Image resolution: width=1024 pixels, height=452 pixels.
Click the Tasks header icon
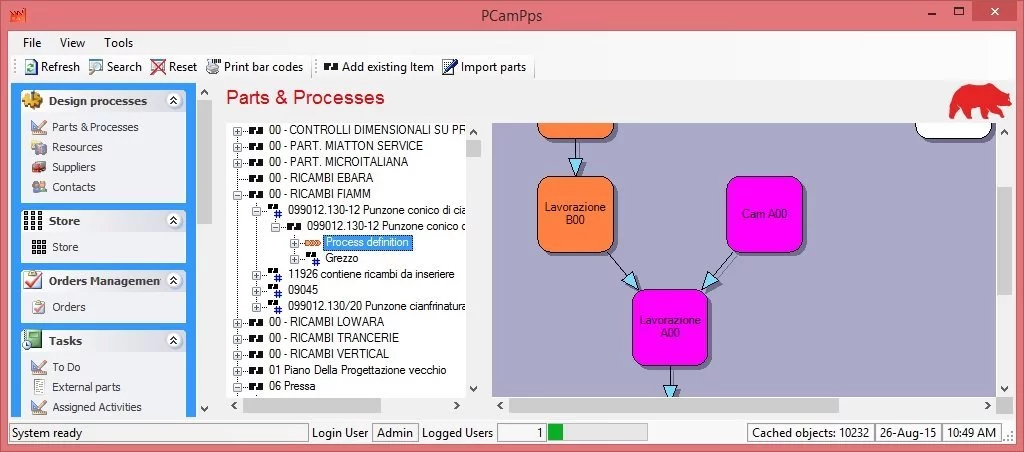click(x=32, y=340)
